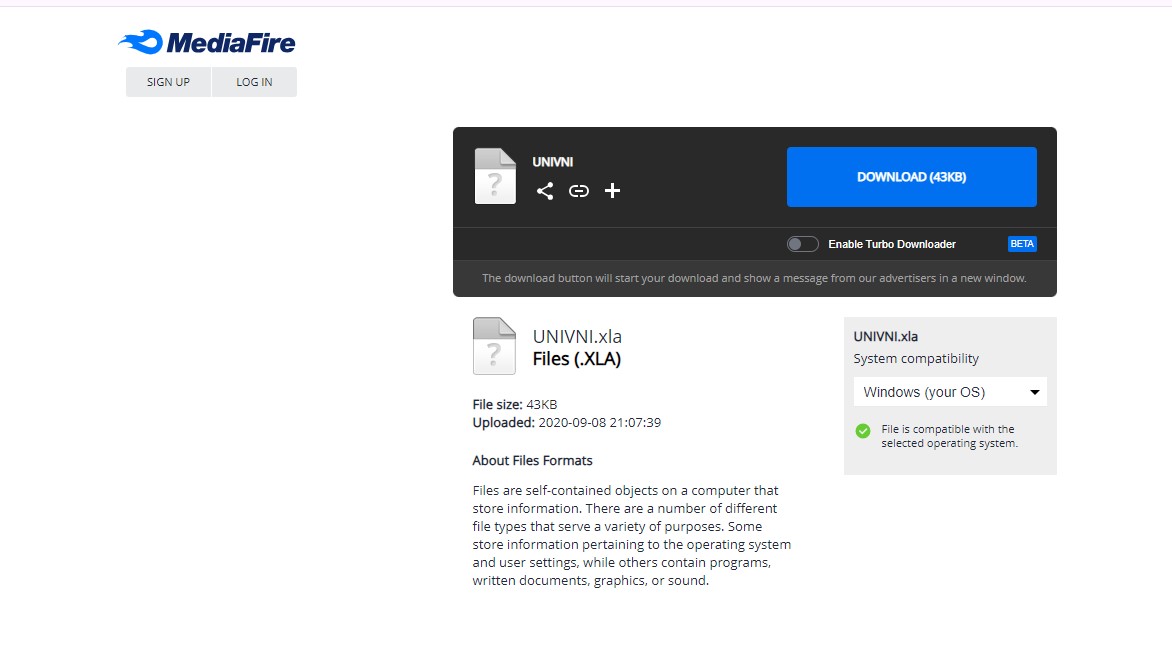Click the UNIVNI title in the dark panel
1172x653 pixels.
coord(552,162)
